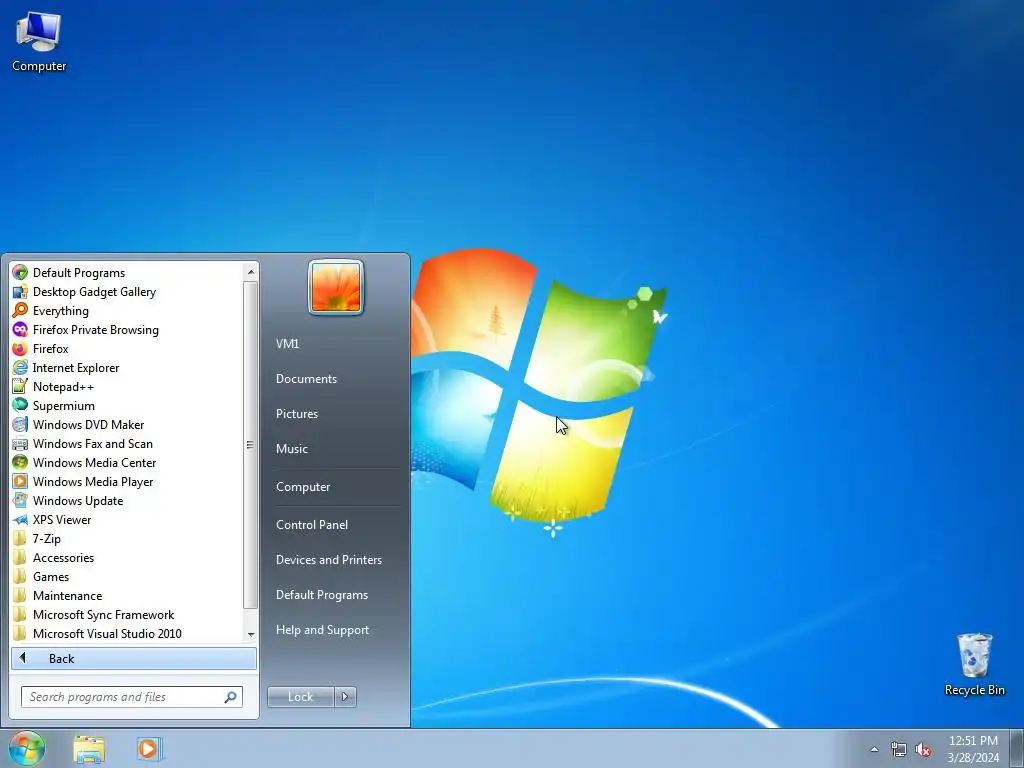This screenshot has height=768, width=1024.
Task: Click programs list scroll up arrow
Action: 251,272
